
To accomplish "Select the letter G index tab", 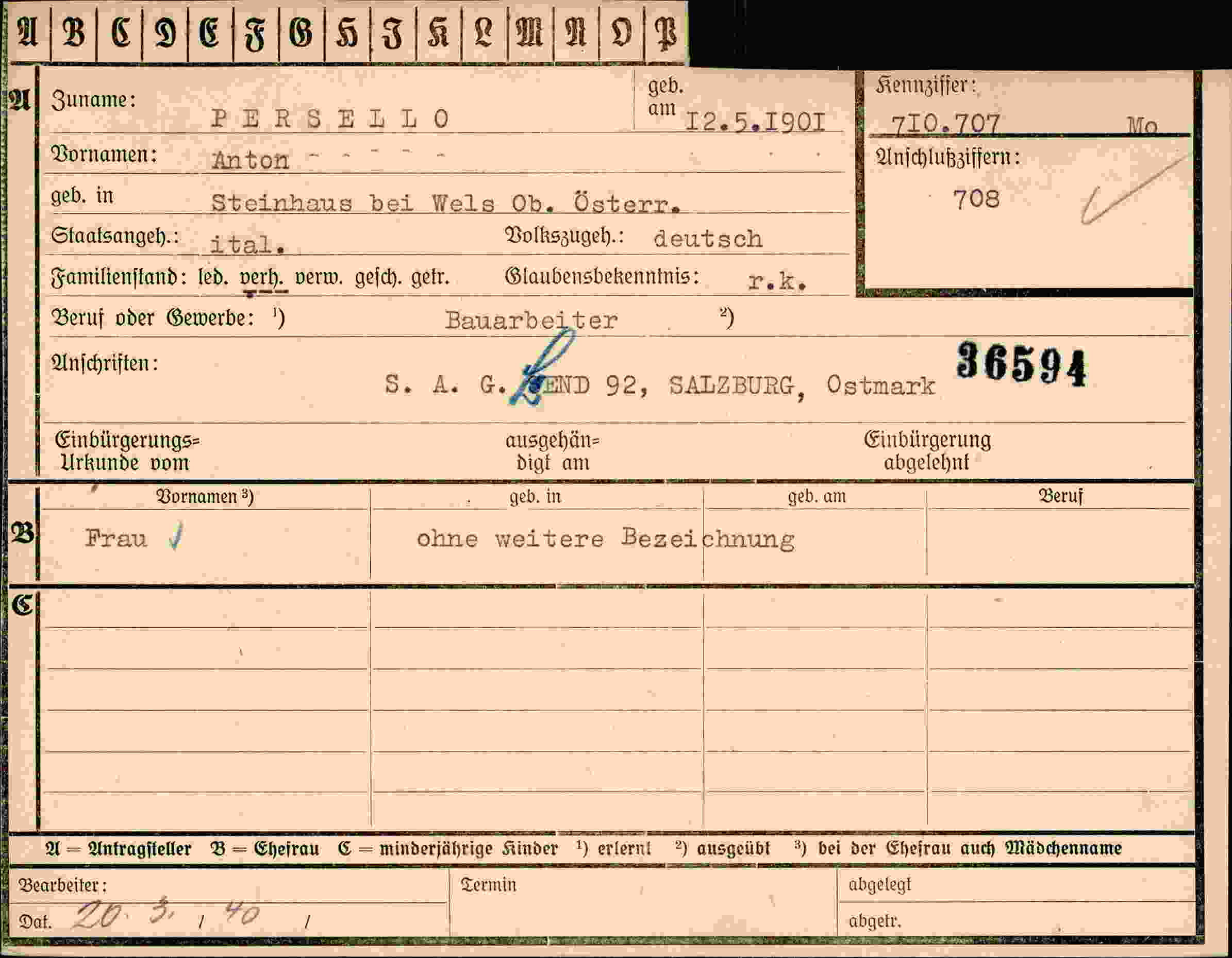I will point(301,32).
